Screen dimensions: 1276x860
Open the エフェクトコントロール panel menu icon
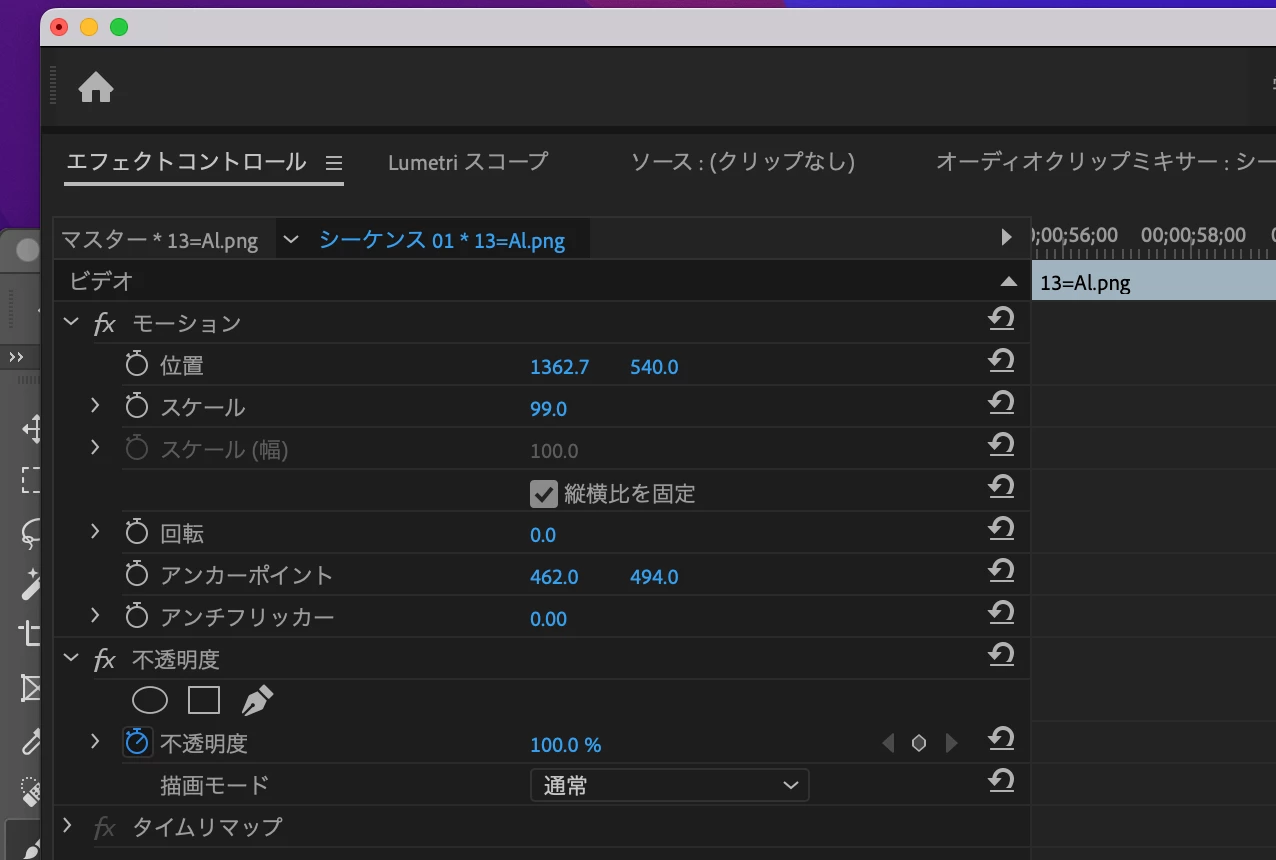point(334,163)
